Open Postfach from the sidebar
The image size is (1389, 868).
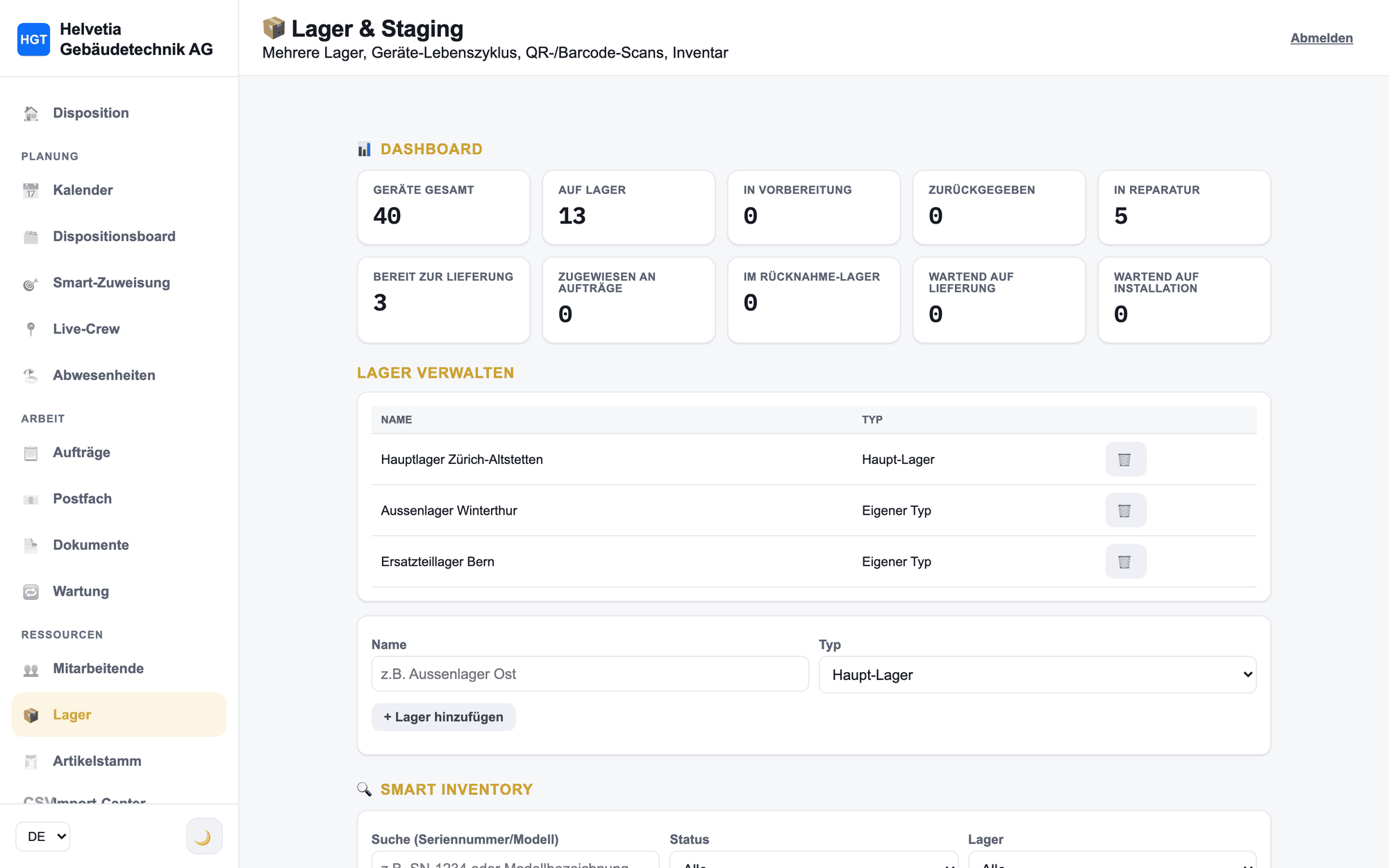119,499
